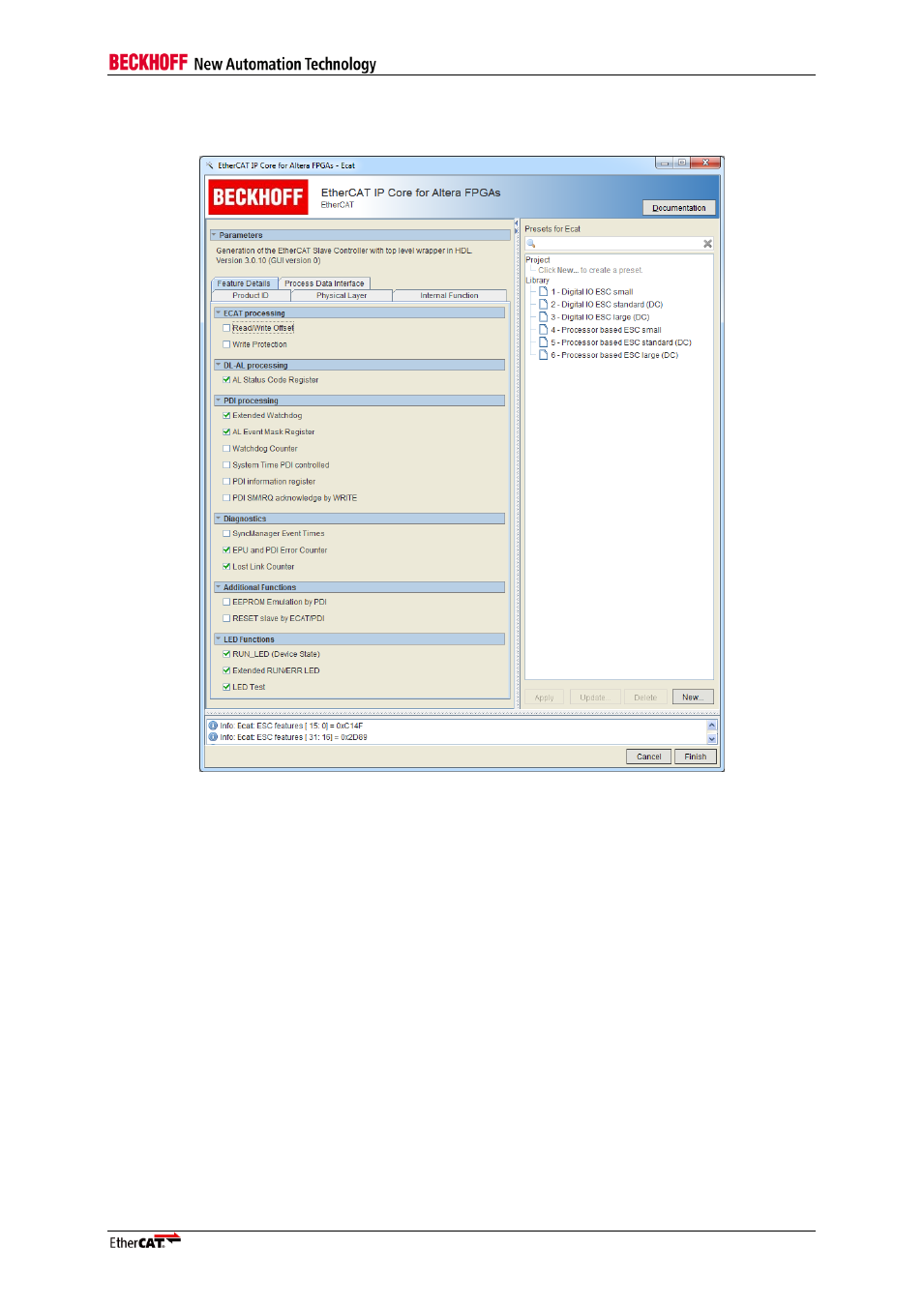Clear the preset search with X icon

(x=707, y=244)
